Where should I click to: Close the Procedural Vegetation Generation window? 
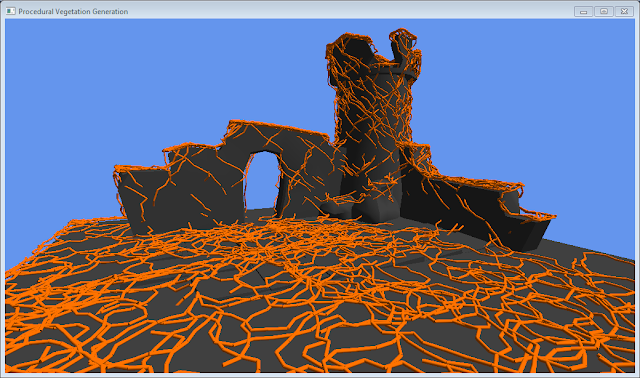click(624, 11)
